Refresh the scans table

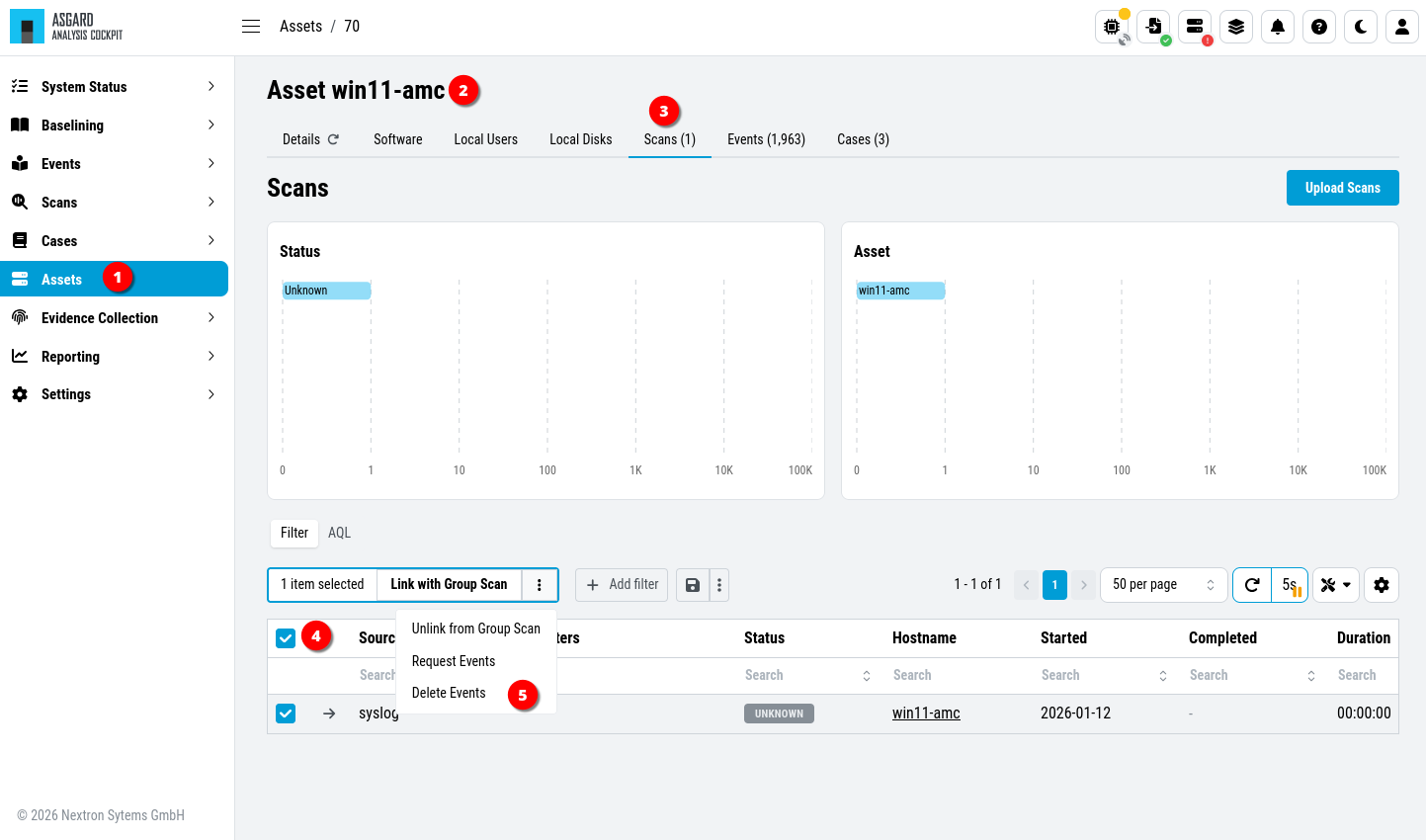pos(1251,585)
